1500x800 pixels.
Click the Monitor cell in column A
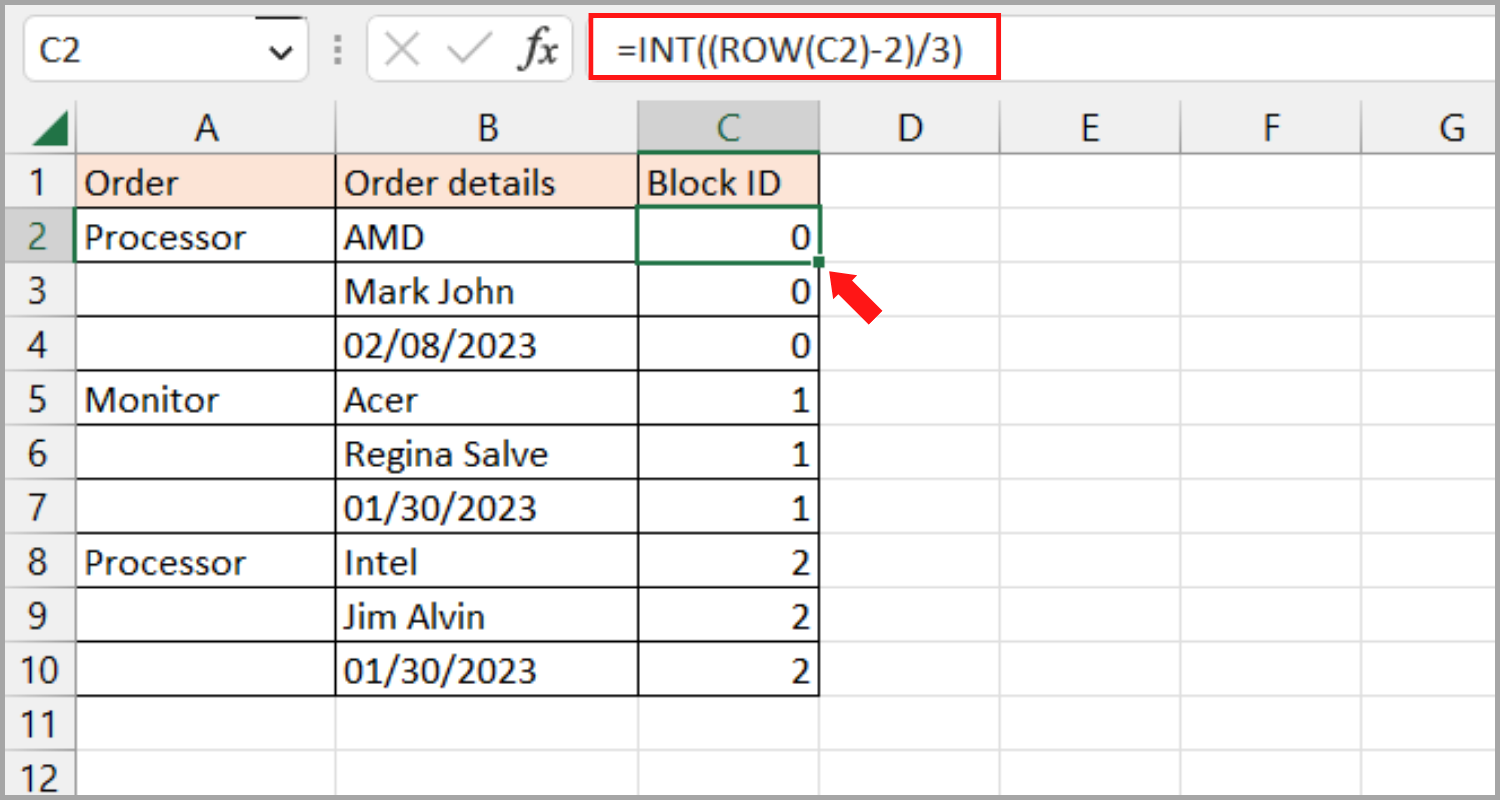coord(206,400)
